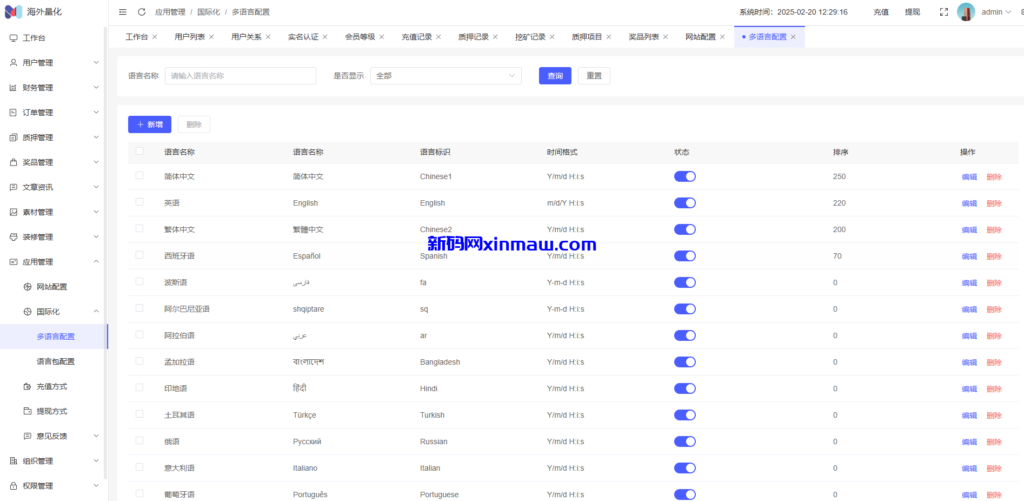Collapse 国际化 submenu chevron
The height and width of the screenshot is (501, 1024).
tap(96, 312)
